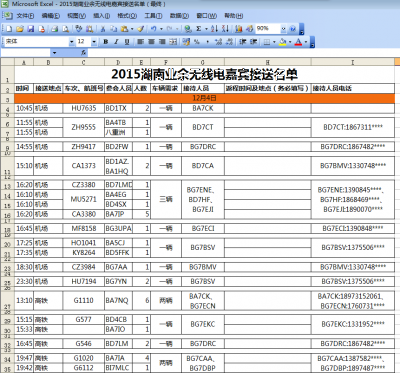Open the 格式(O) menu

click(x=127, y=16)
